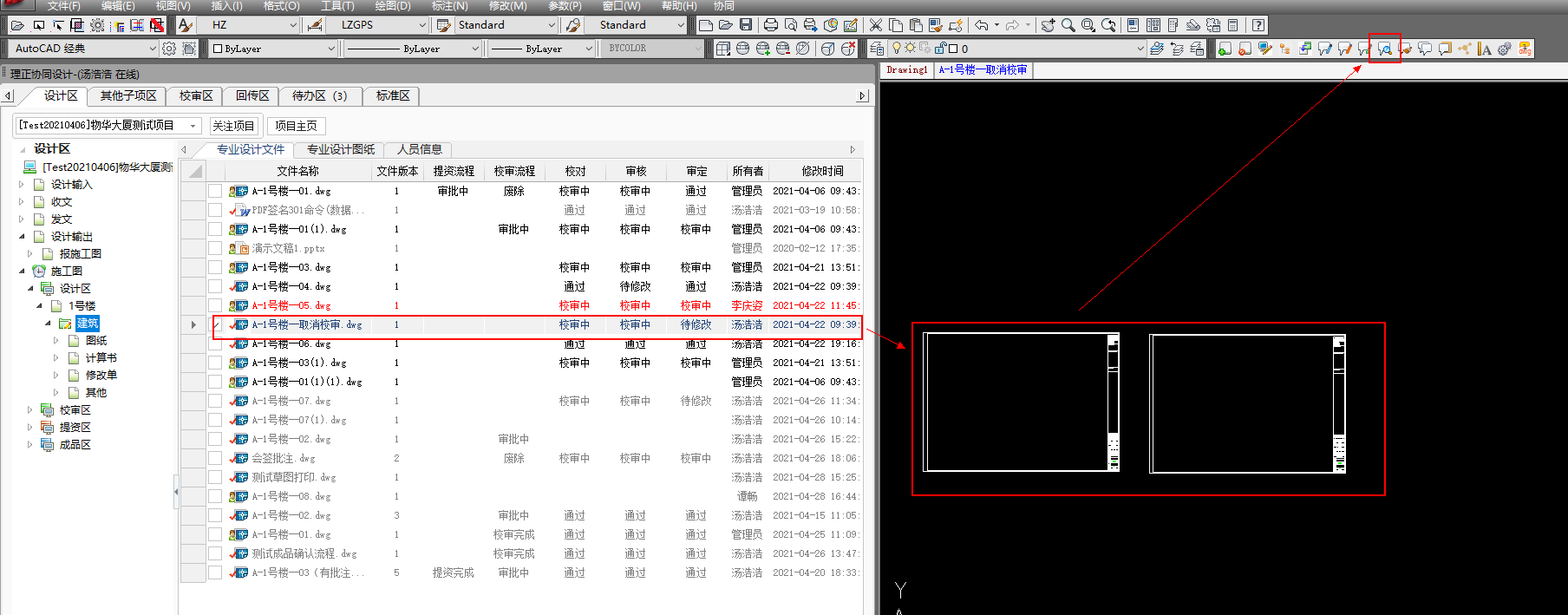Switch to the 待办区 (3) tab
The image size is (1568, 615).
tap(319, 95)
